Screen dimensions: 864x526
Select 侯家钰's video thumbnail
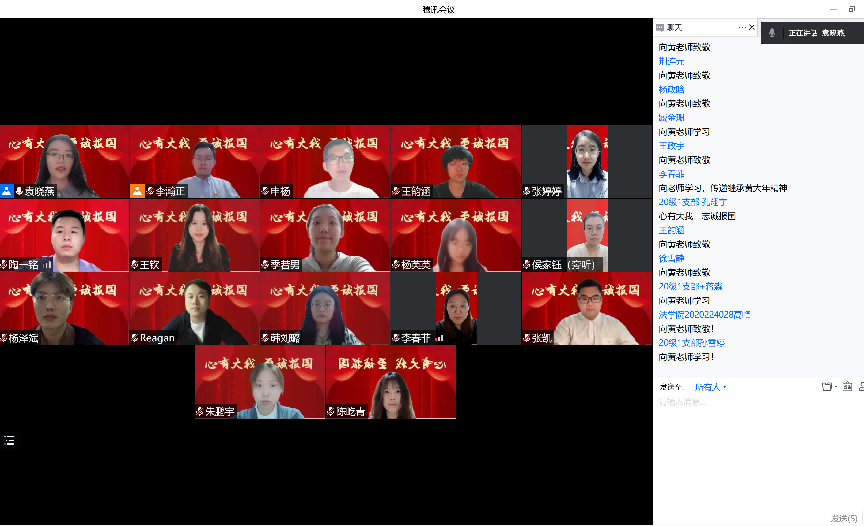pyautogui.click(x=586, y=234)
